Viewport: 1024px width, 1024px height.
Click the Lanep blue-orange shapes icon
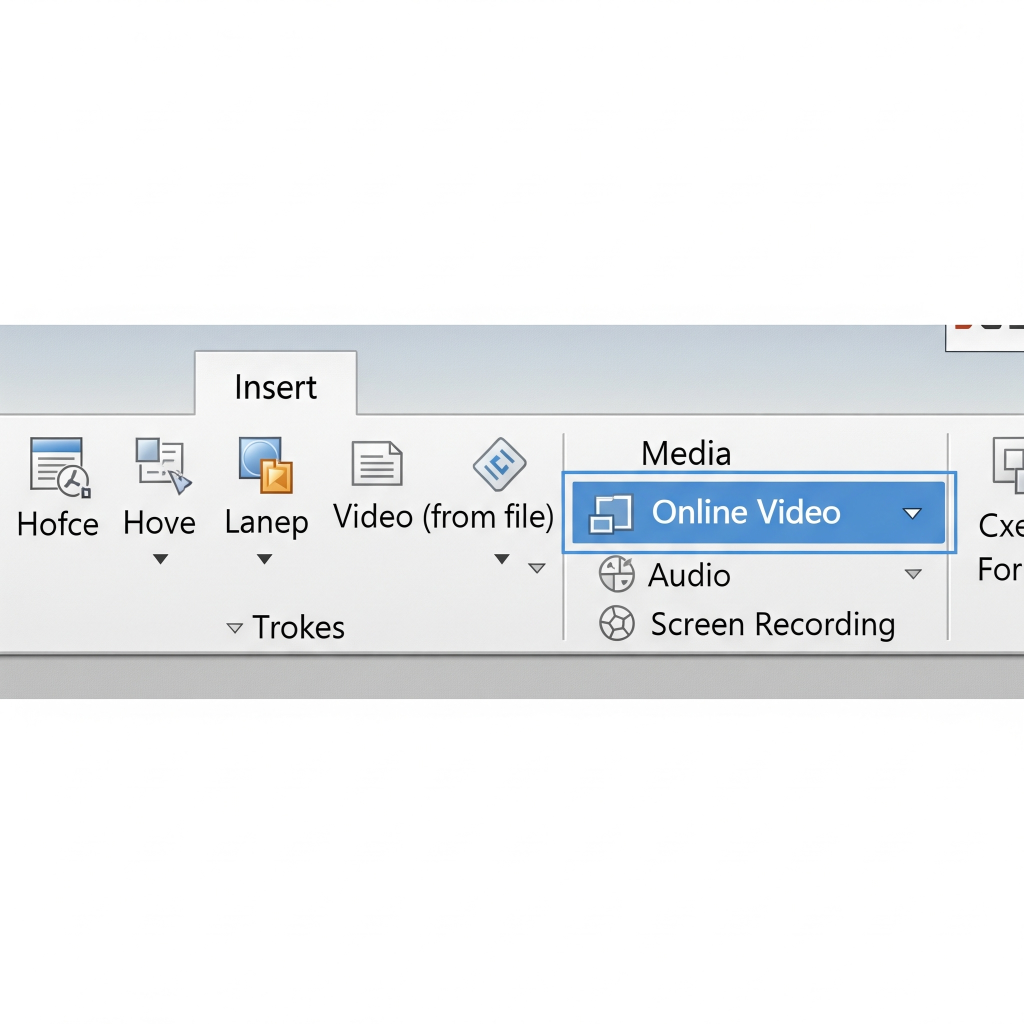[266, 464]
